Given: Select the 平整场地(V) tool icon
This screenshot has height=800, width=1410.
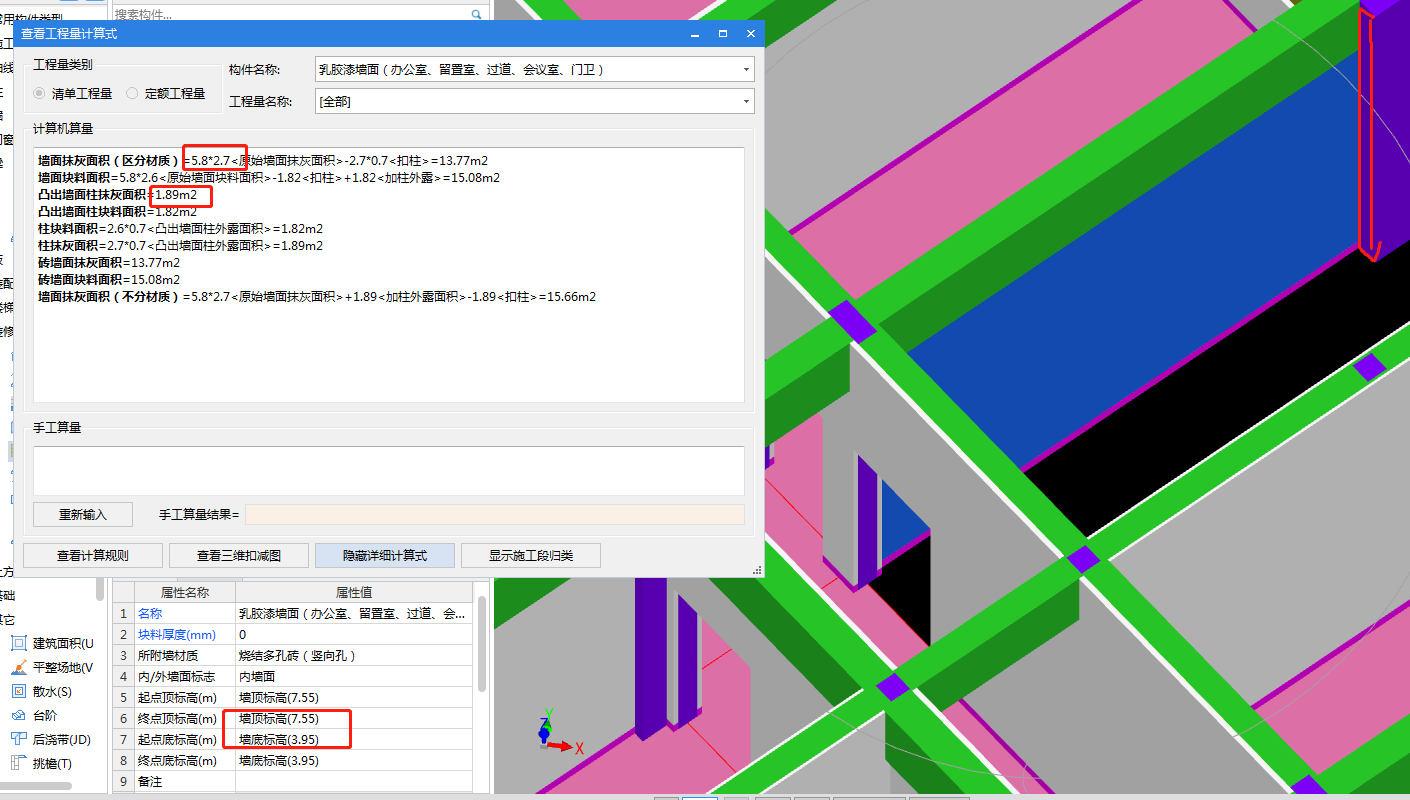Looking at the screenshot, I should (x=18, y=667).
